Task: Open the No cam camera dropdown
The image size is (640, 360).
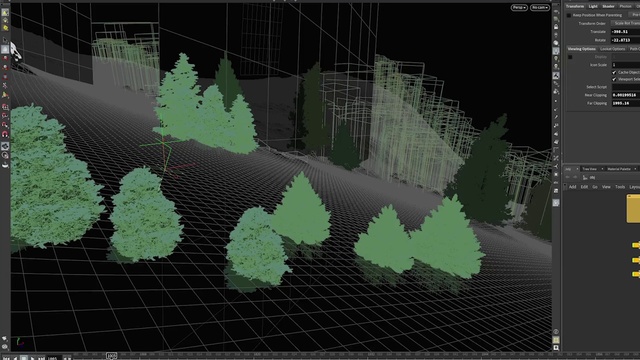Action: click(x=540, y=7)
